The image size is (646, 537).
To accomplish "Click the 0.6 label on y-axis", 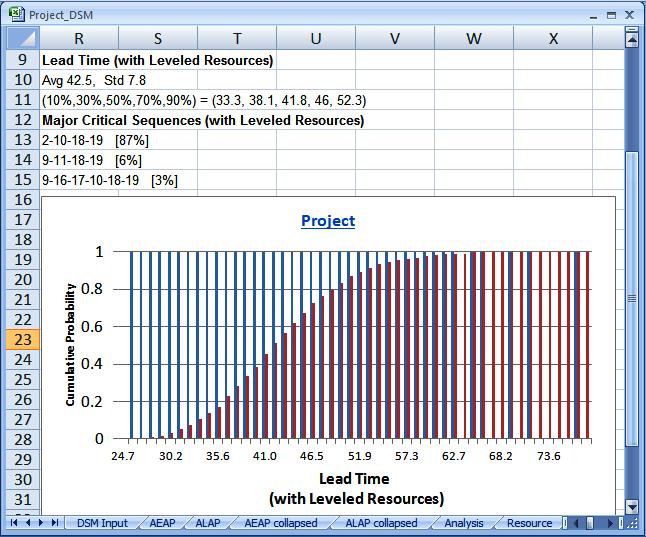I will (92, 327).
